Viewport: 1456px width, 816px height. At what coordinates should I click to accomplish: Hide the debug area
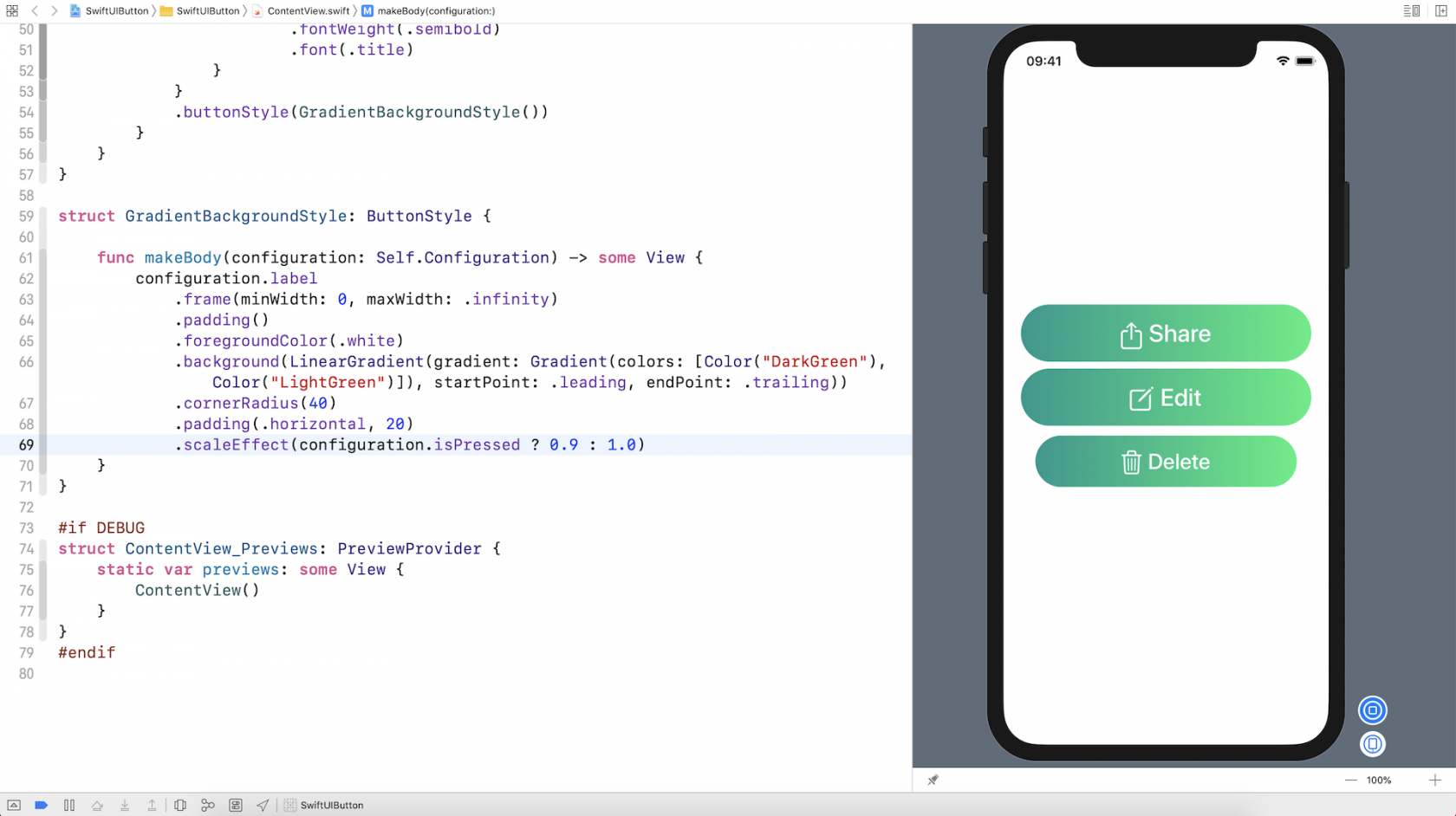[14, 805]
